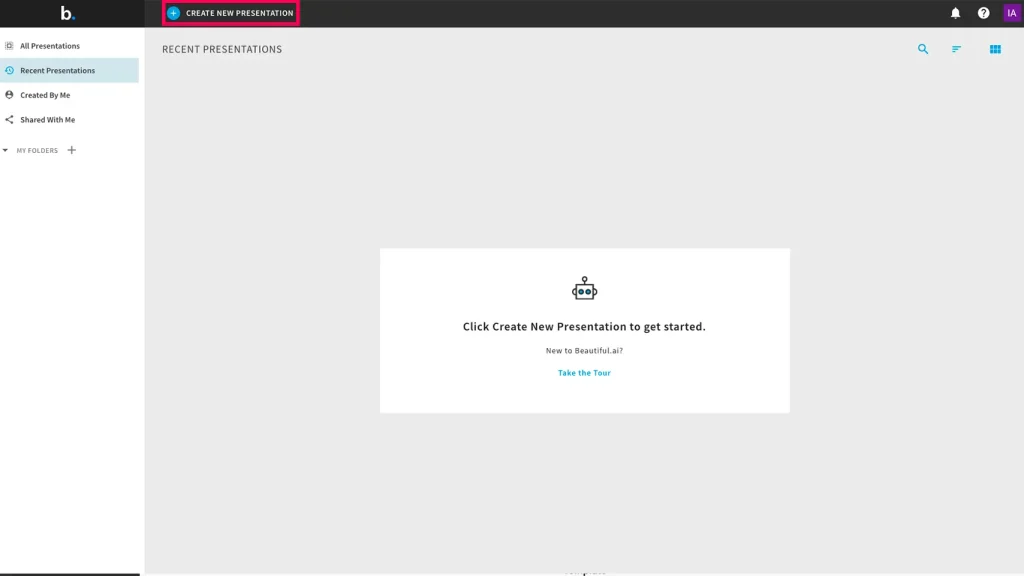Click the Recent Presentations page heading
1024x576 pixels.
(x=222, y=49)
